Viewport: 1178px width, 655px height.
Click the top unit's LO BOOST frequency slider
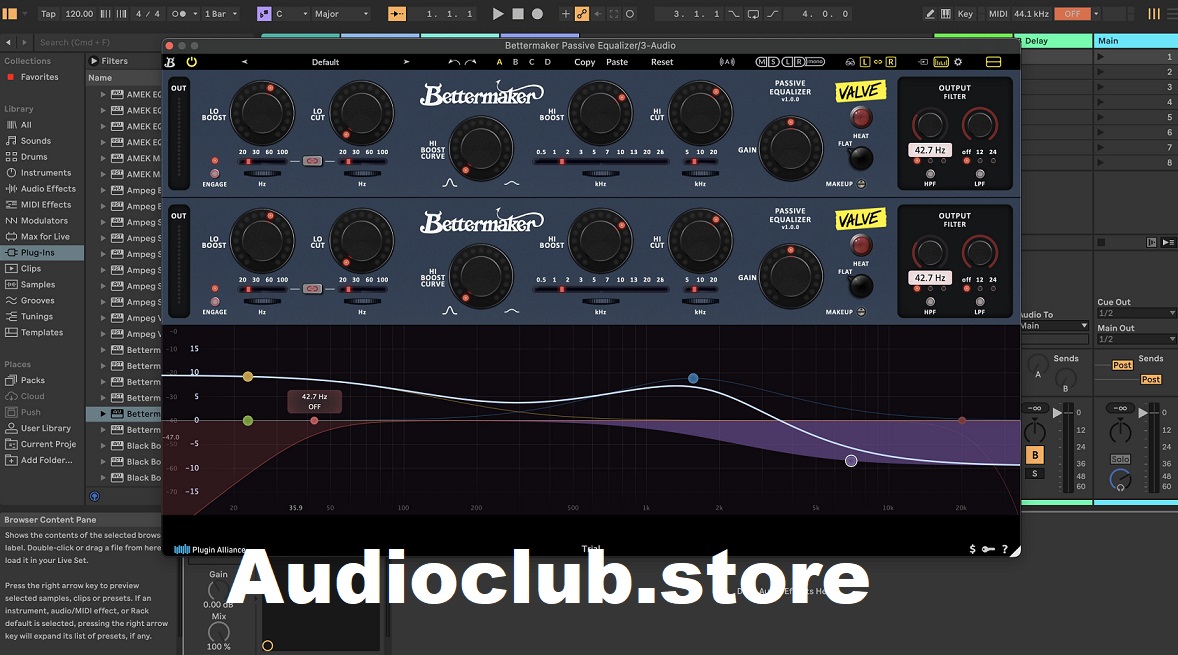tap(262, 161)
